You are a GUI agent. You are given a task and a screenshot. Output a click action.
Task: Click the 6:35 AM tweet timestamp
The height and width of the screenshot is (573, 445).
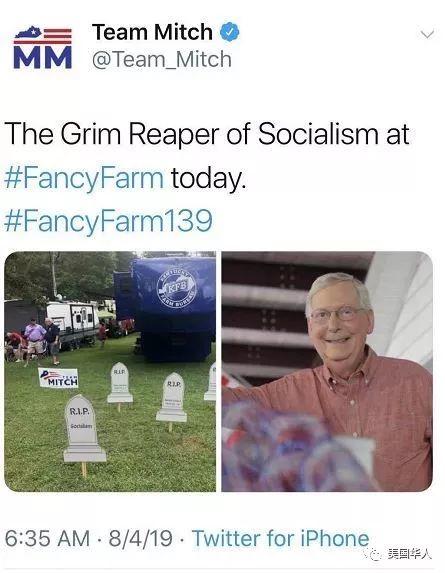click(47, 538)
